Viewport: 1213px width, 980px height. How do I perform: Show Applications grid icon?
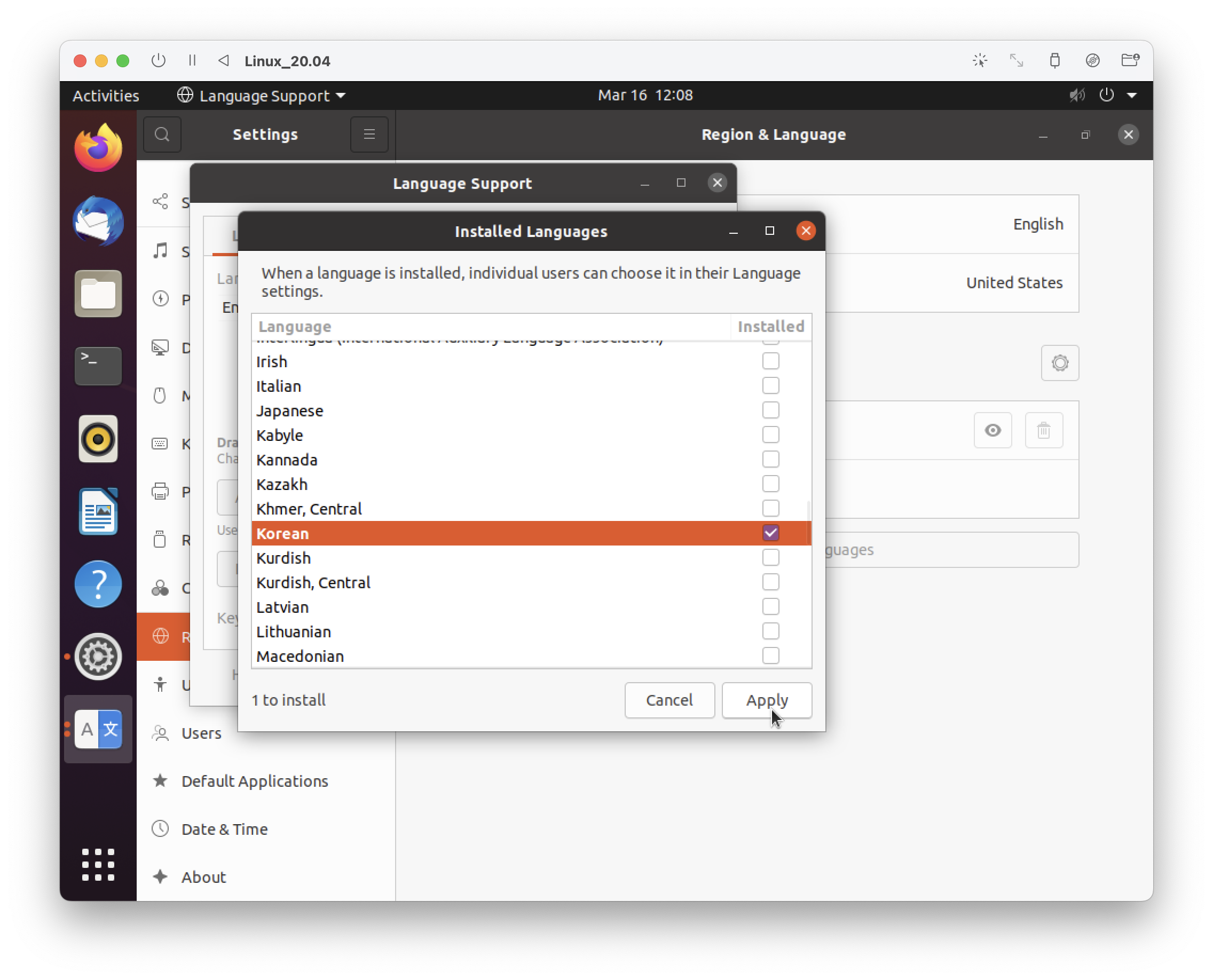coord(98,864)
